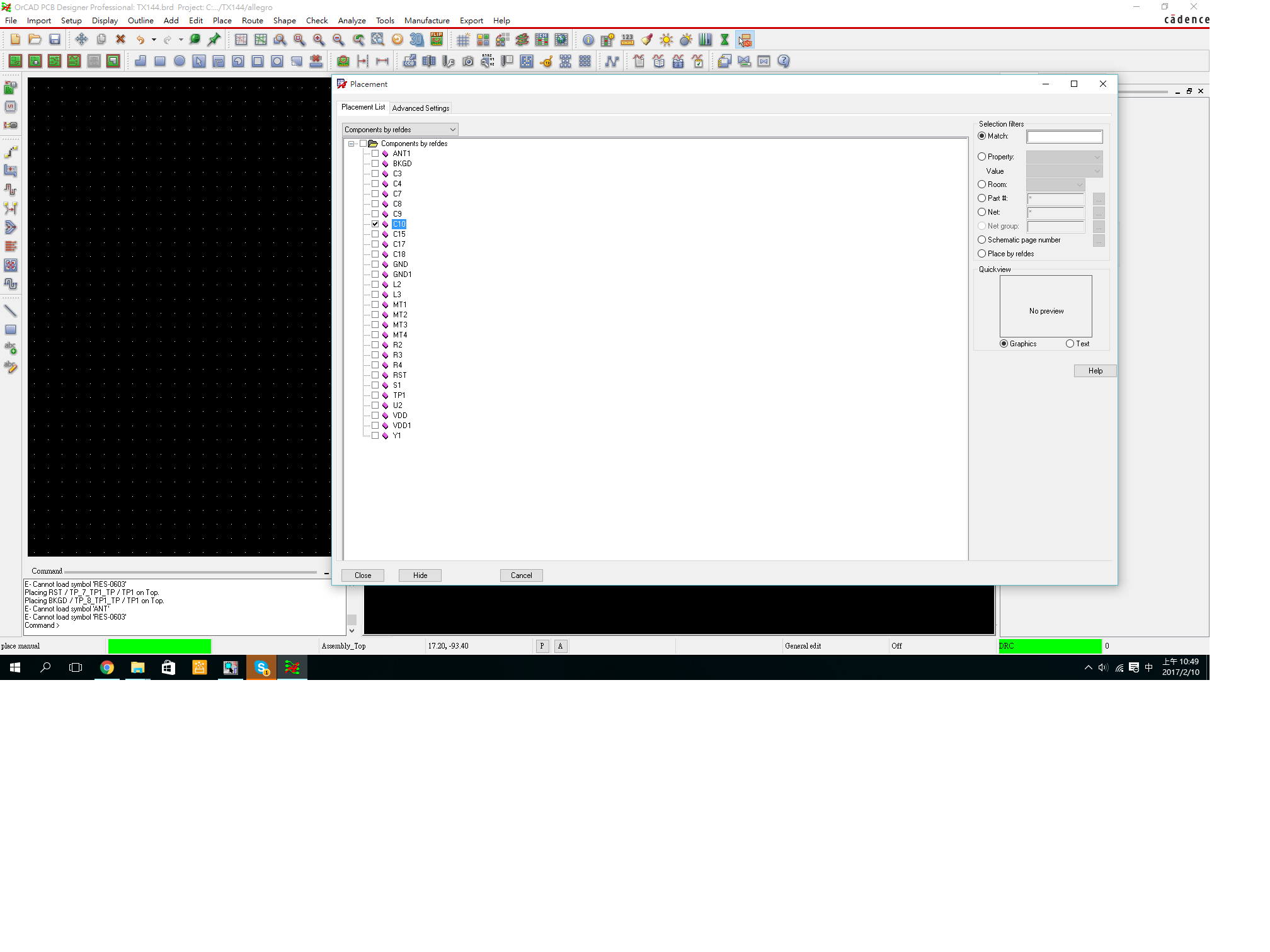Click the help question mark toolbar icon
1270x952 pixels.
point(783,61)
